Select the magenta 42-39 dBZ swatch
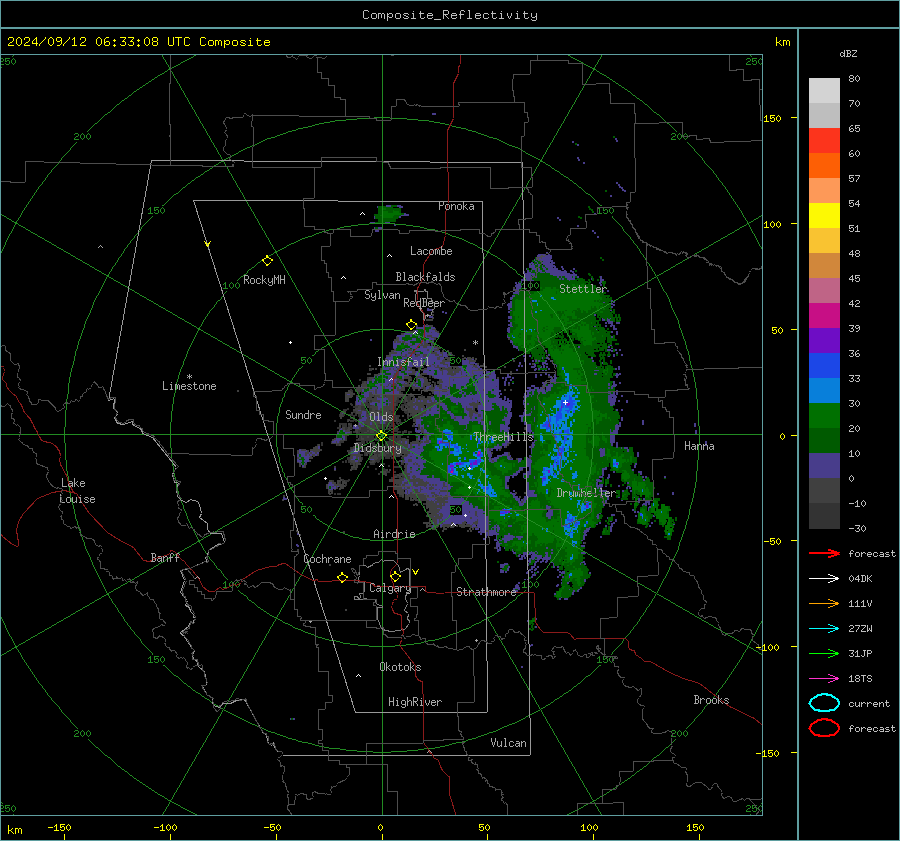The width and height of the screenshot is (900, 841). (824, 316)
